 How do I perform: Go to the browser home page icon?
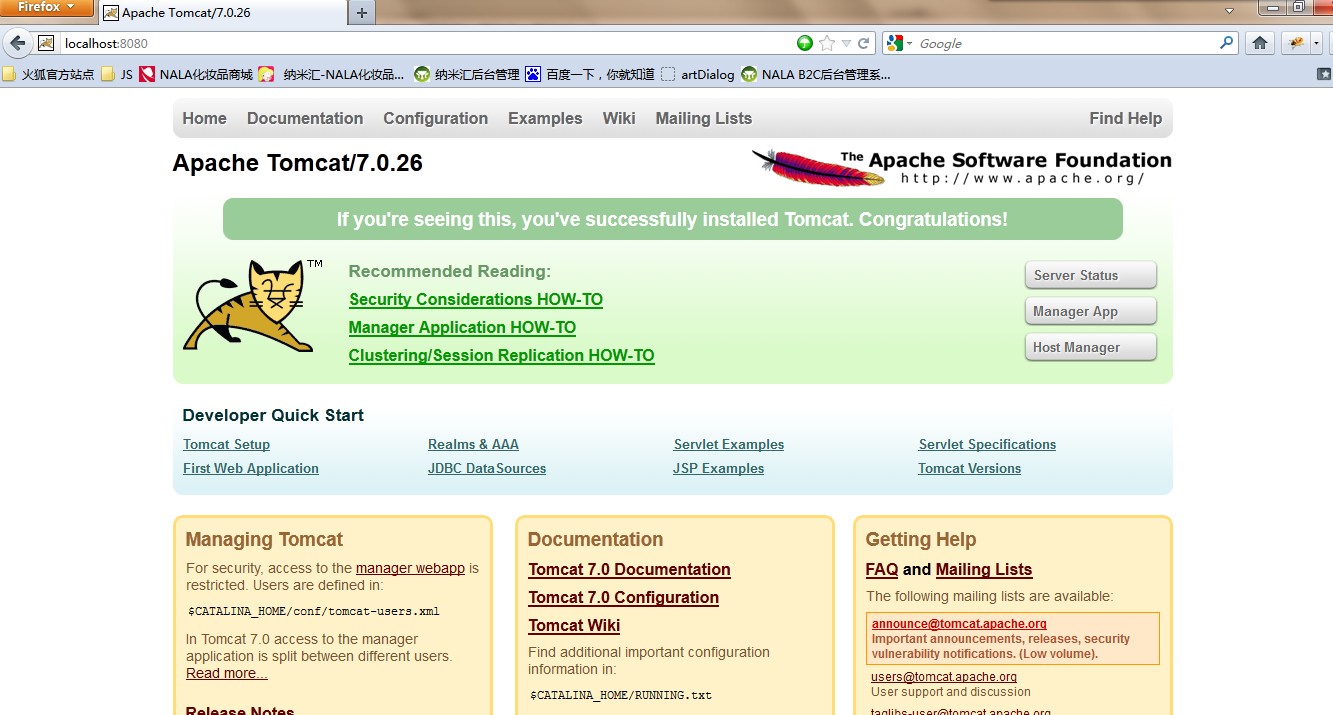[x=1260, y=43]
